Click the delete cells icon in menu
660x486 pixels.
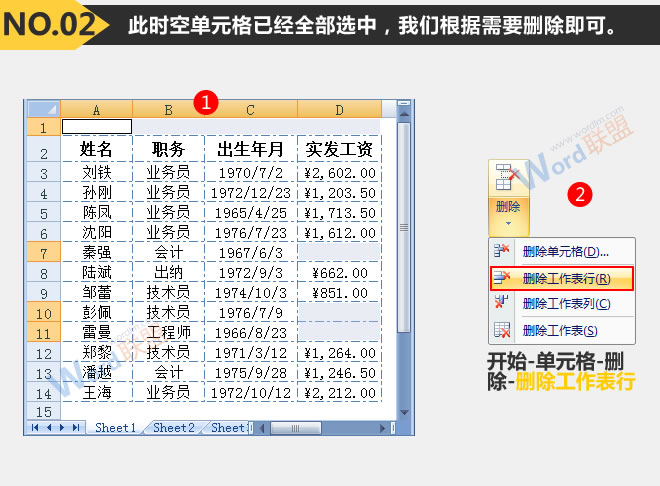click(501, 251)
